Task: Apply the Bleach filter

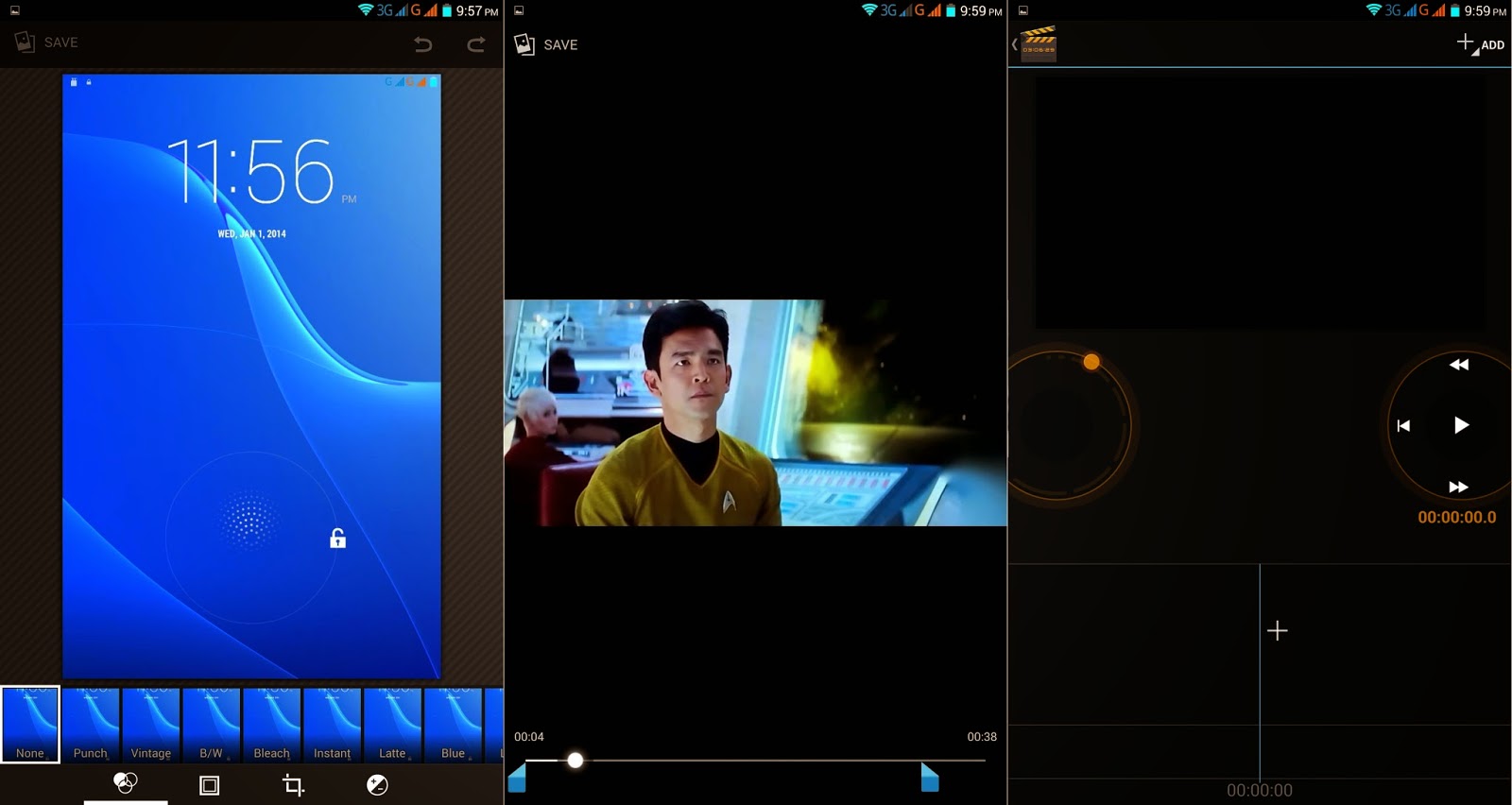Action: (272, 725)
